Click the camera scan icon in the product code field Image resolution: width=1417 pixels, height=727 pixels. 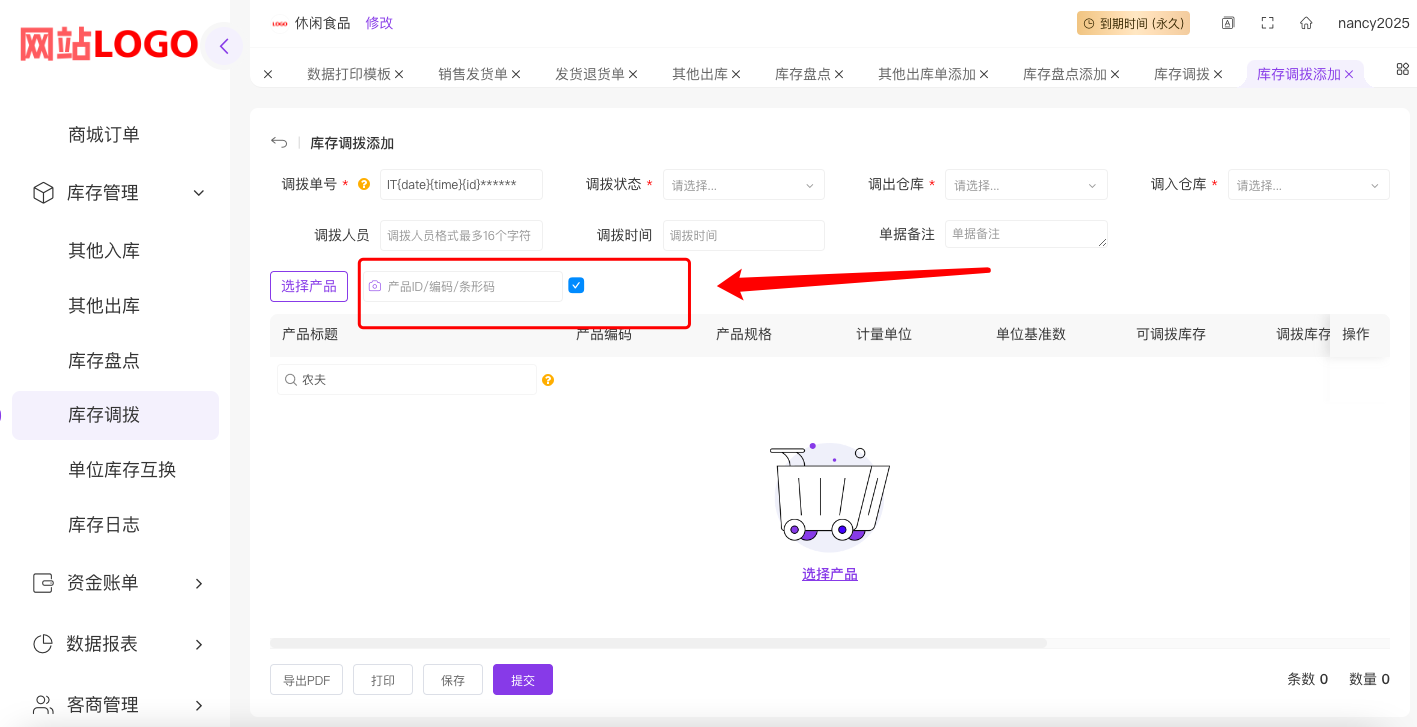(x=375, y=286)
